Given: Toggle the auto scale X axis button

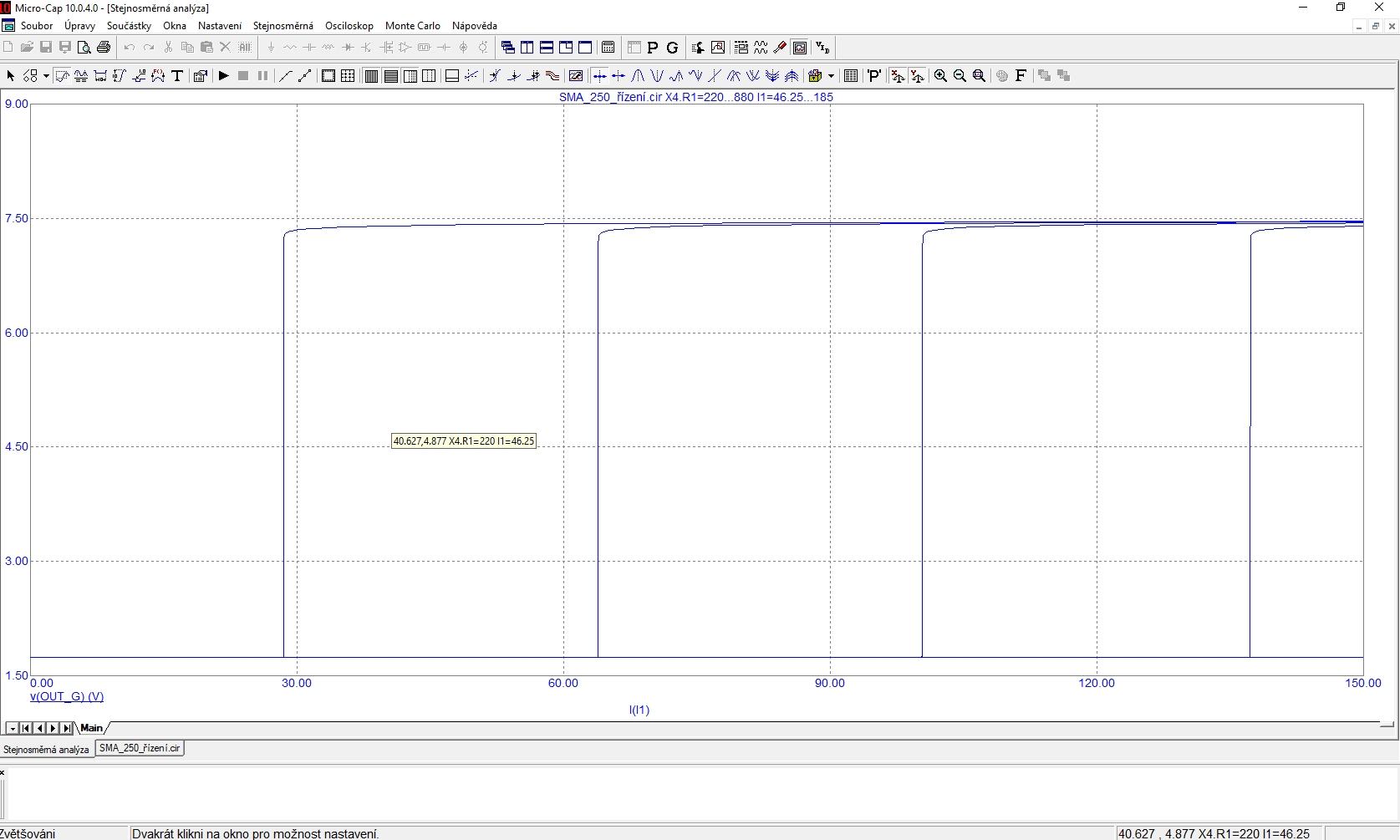Looking at the screenshot, I should (x=898, y=76).
